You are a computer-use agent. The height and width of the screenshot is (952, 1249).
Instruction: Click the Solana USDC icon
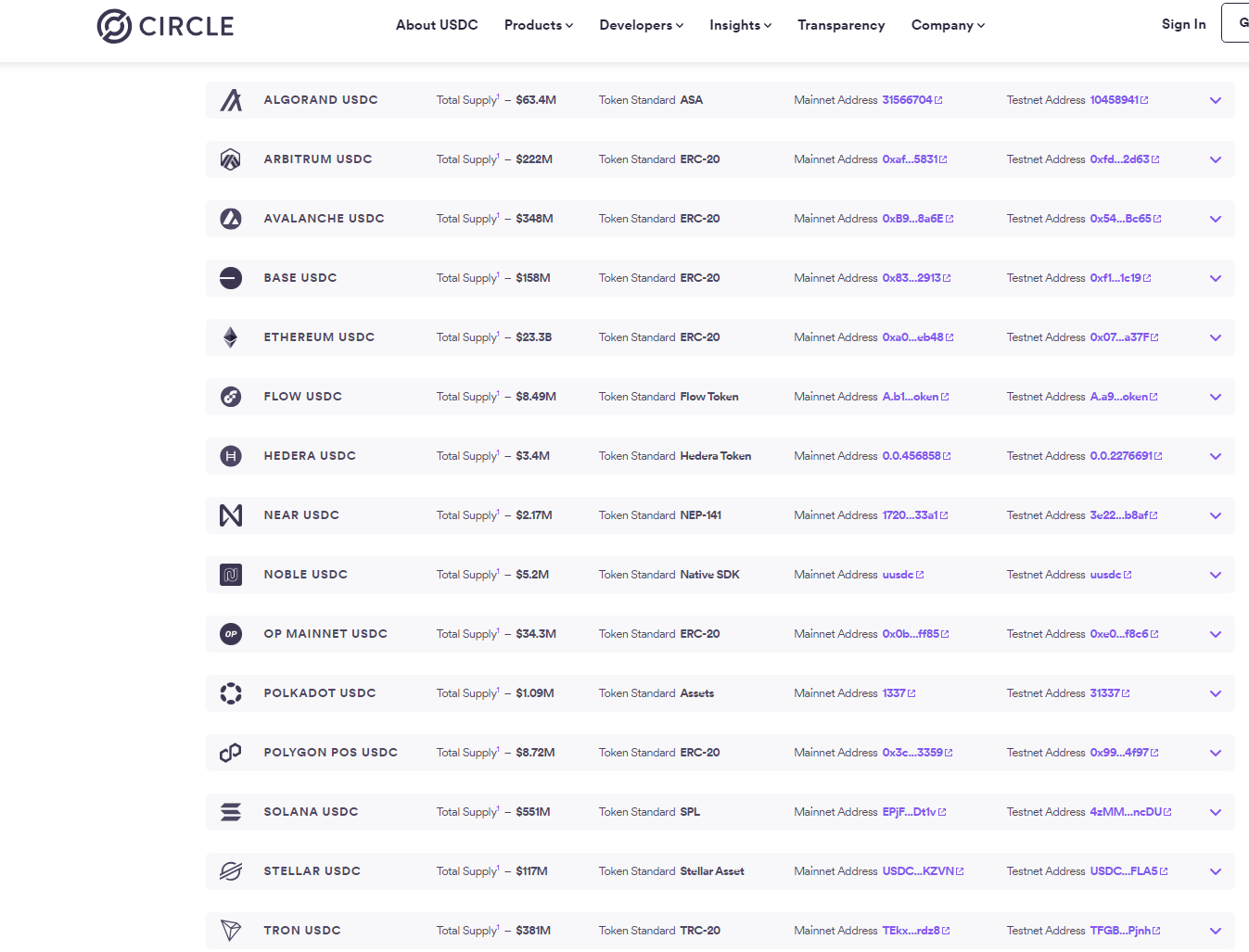(x=231, y=812)
